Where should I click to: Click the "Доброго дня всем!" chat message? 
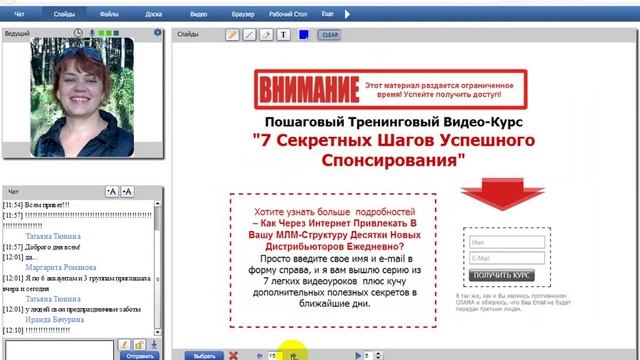tap(52, 247)
